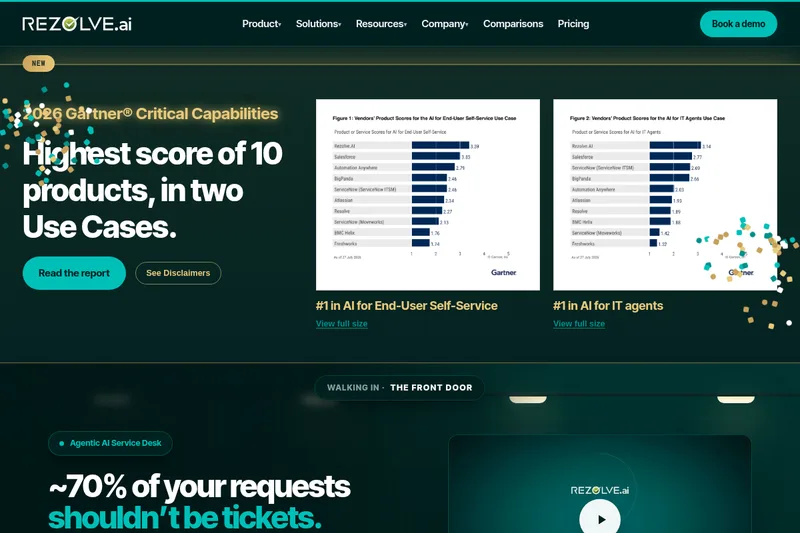Image resolution: width=800 pixels, height=533 pixels.
Task: Click the NEW badge label
Action: pyautogui.click(x=38, y=63)
